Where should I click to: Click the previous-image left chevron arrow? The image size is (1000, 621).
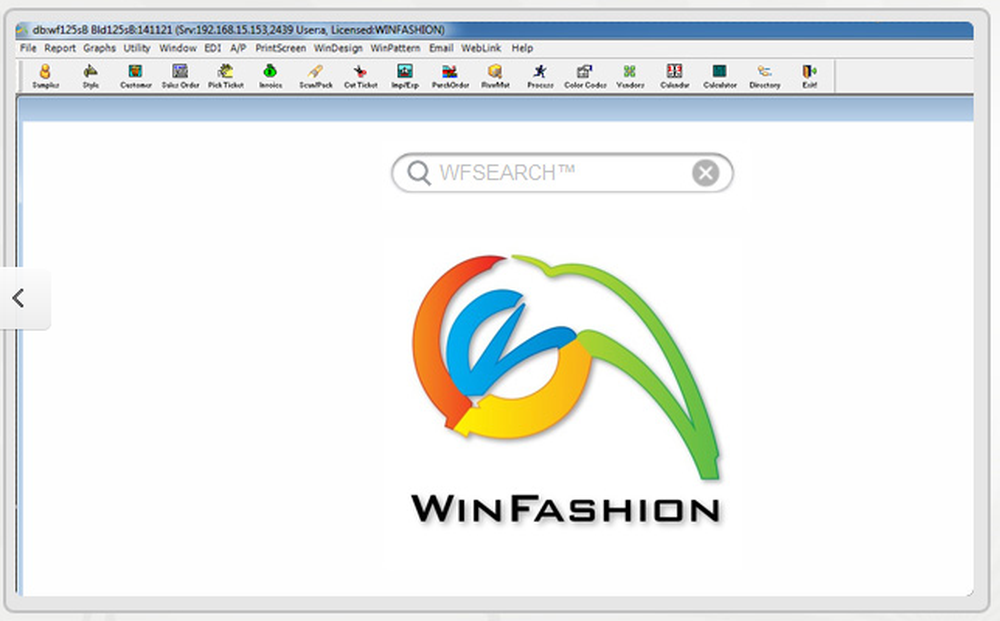click(19, 298)
